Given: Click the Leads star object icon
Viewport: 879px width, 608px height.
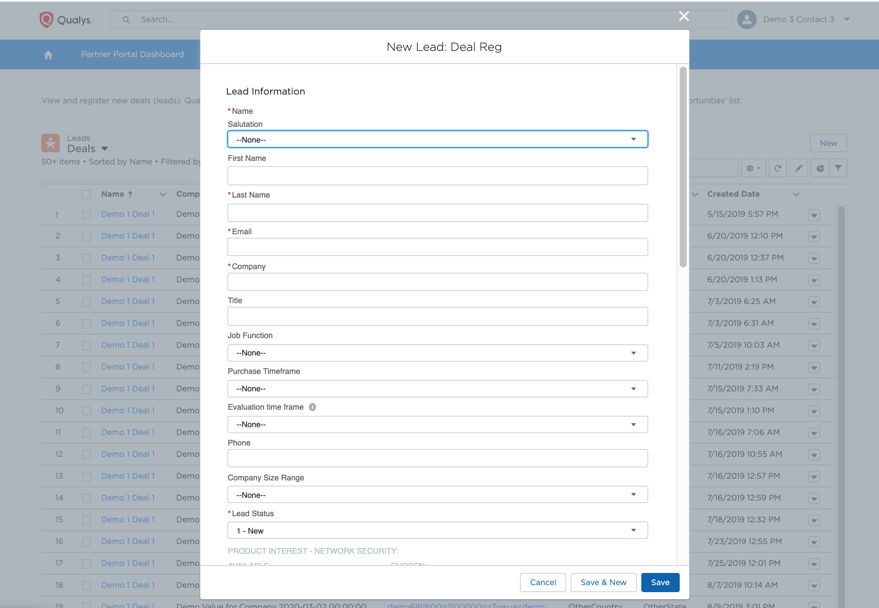Looking at the screenshot, I should click(50, 143).
